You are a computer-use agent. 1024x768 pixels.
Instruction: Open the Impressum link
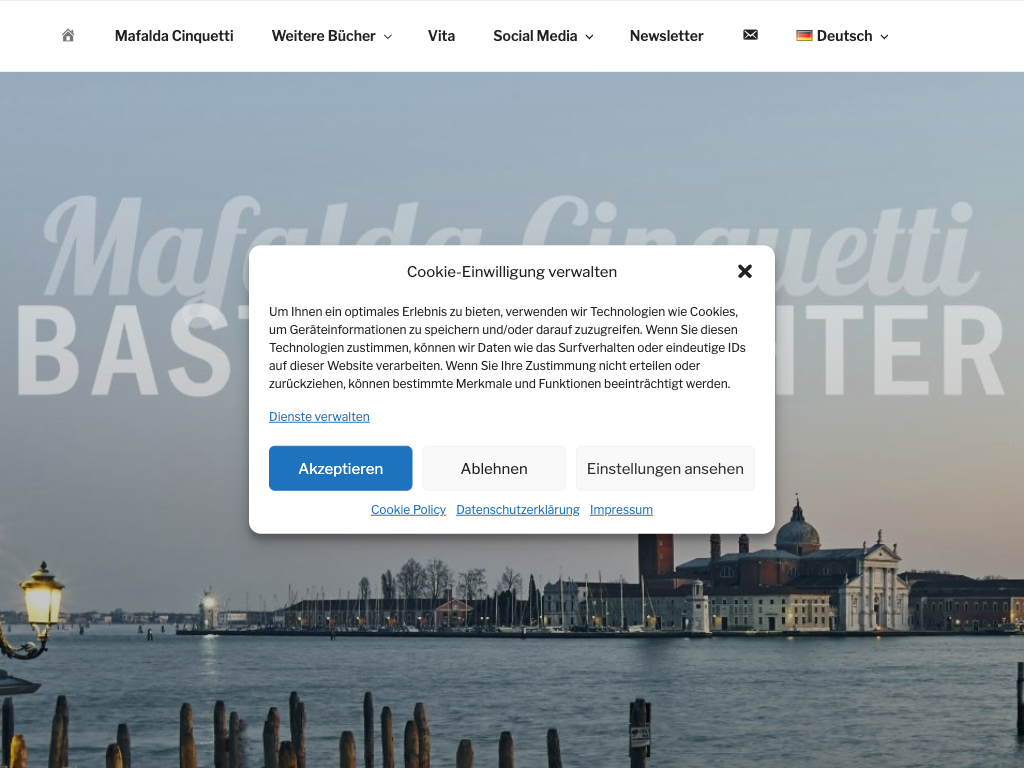coord(621,509)
